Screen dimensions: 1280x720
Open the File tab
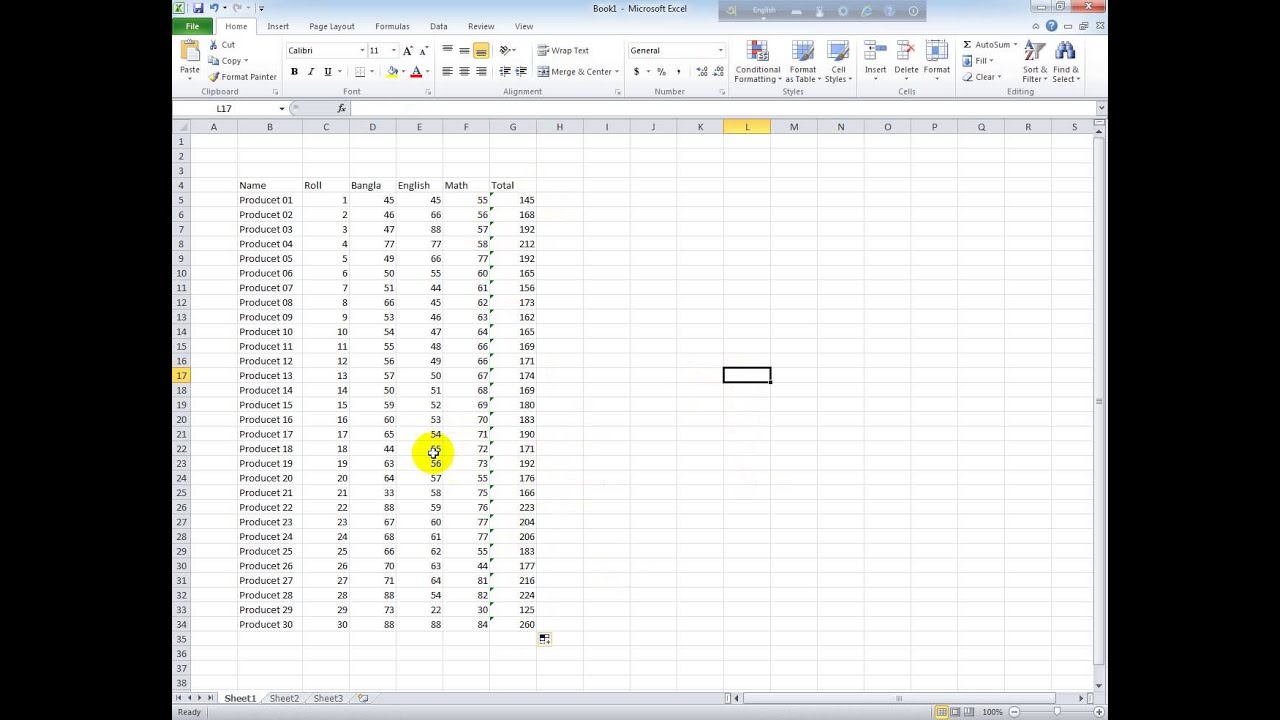[x=192, y=26]
